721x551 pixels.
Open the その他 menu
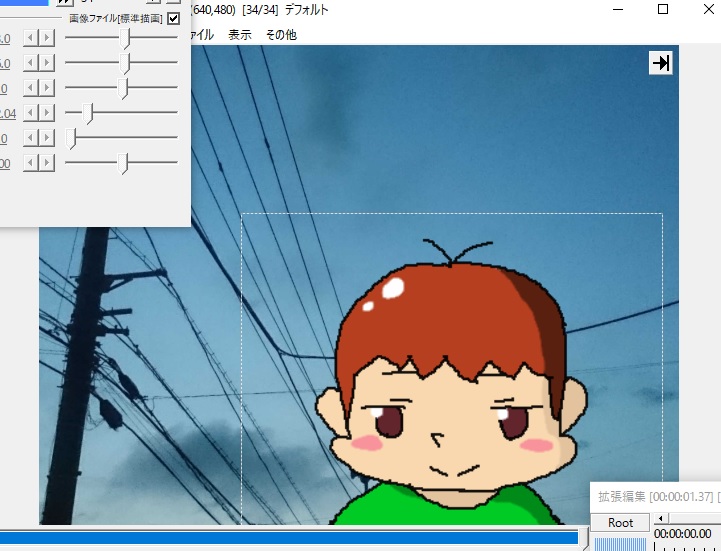coord(281,34)
